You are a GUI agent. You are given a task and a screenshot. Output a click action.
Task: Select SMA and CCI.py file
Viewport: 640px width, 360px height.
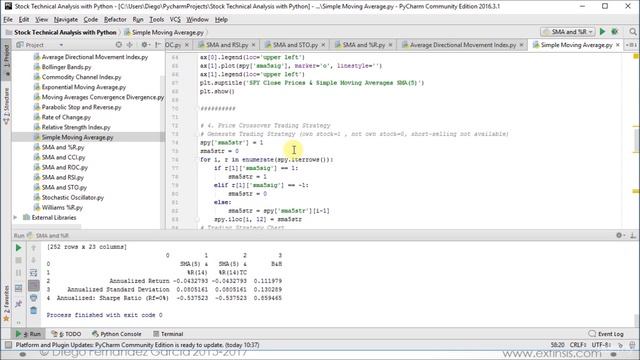coord(63,157)
